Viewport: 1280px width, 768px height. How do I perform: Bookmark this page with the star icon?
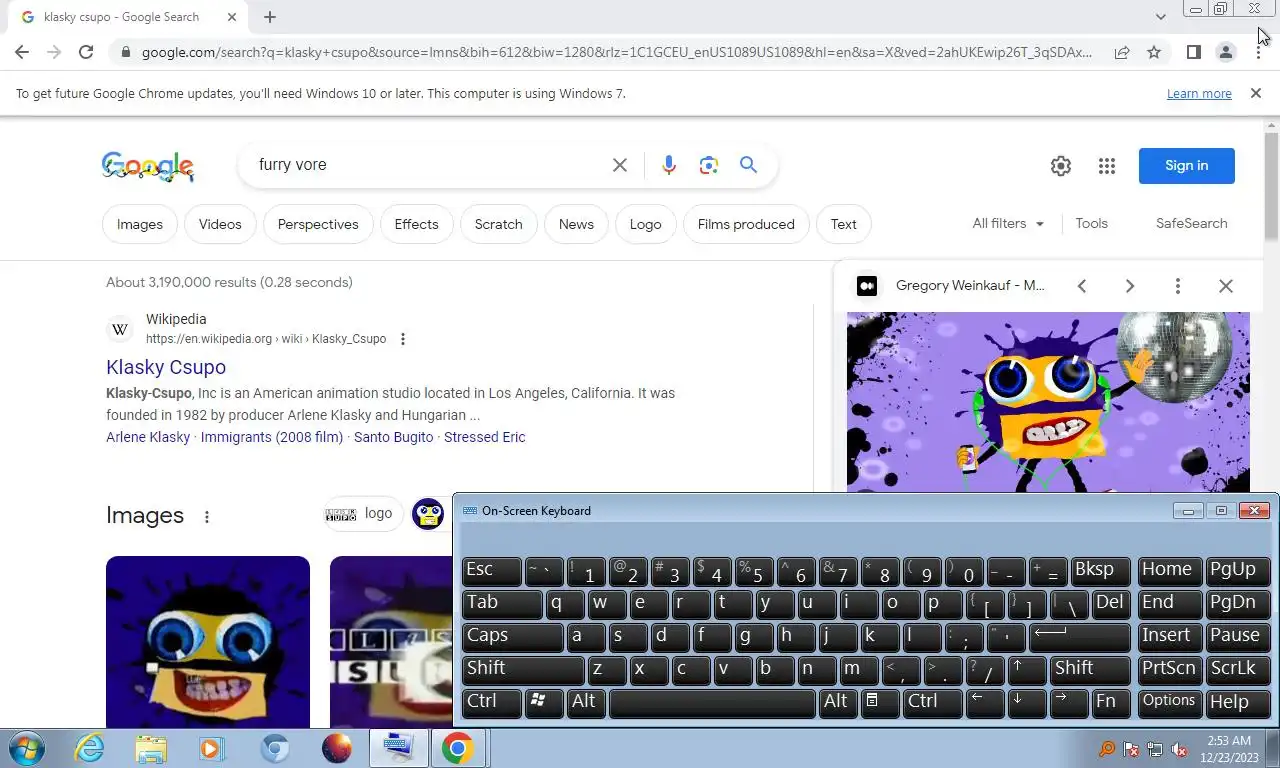[1154, 52]
